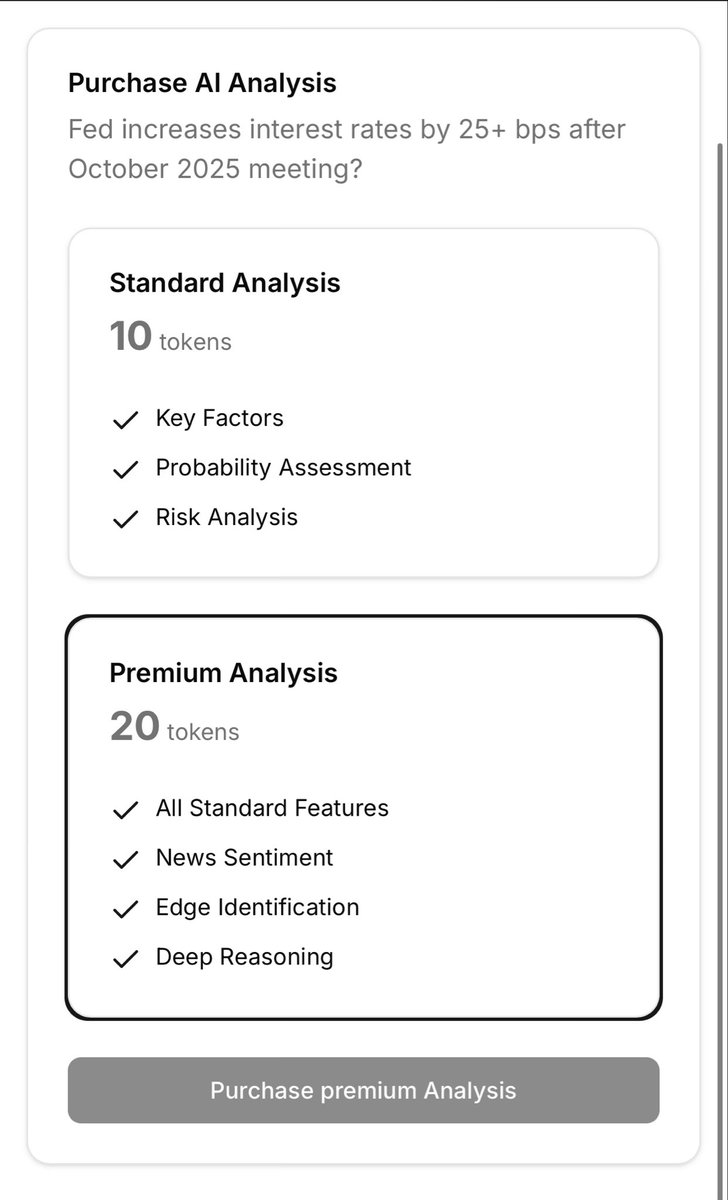Click checkmark icon next to Key Factors
The width and height of the screenshot is (728, 1200).
[125, 420]
